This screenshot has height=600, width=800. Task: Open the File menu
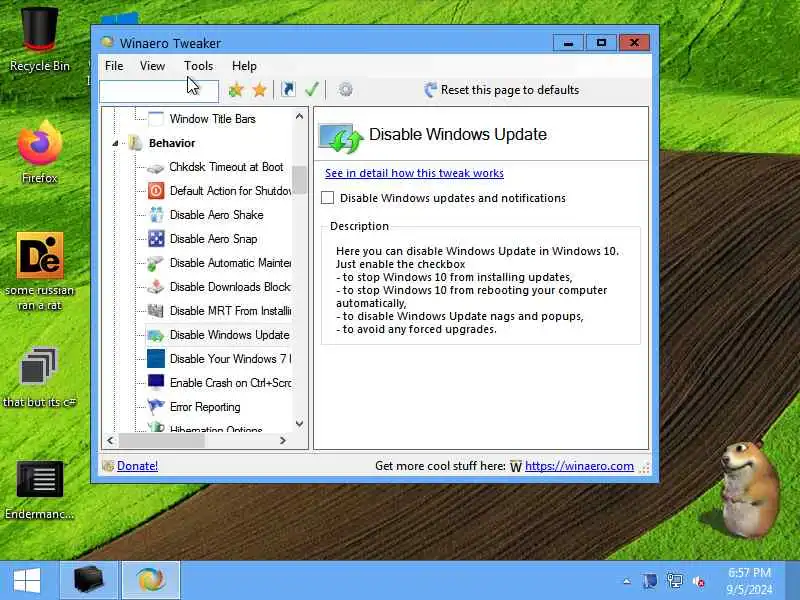pos(114,66)
